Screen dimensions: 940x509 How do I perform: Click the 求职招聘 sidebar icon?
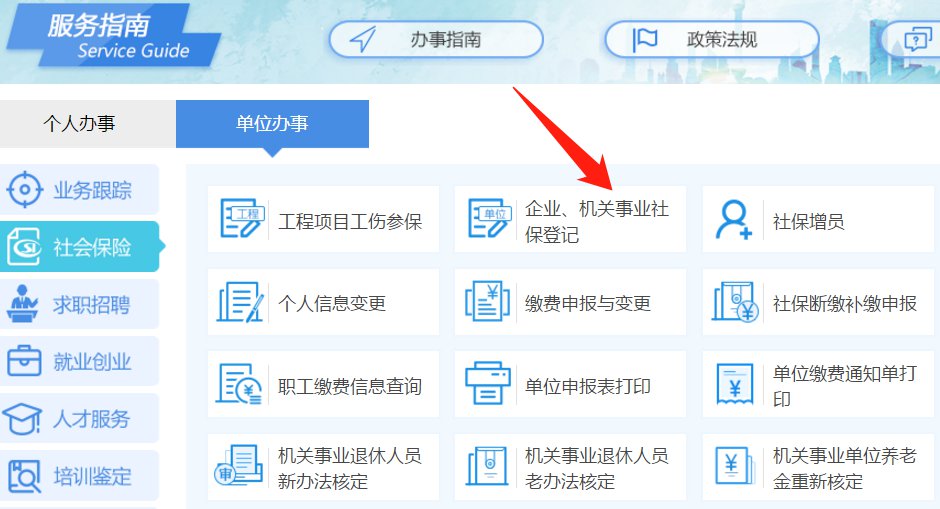[22, 304]
